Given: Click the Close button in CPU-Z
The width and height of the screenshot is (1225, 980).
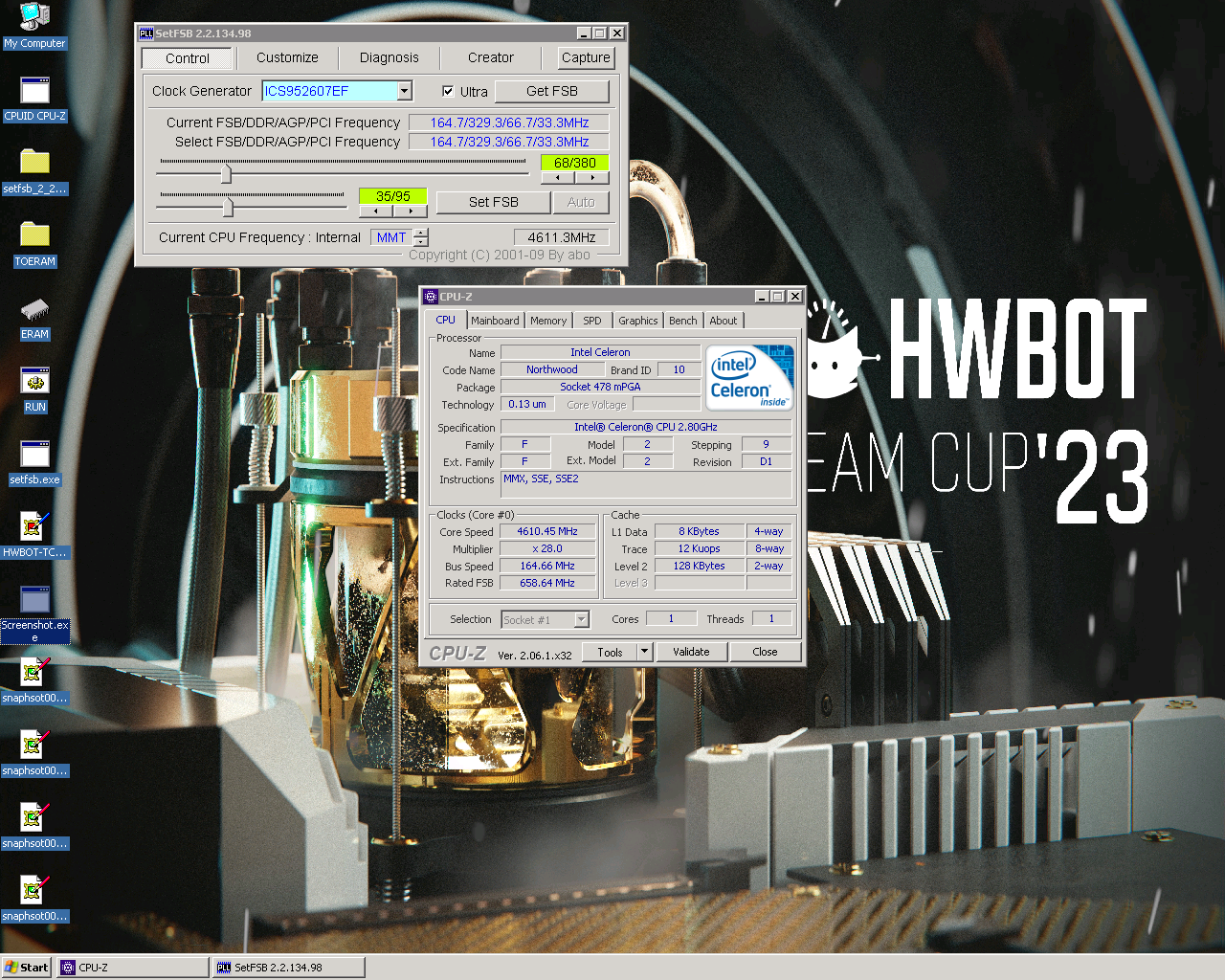Looking at the screenshot, I should (x=765, y=652).
